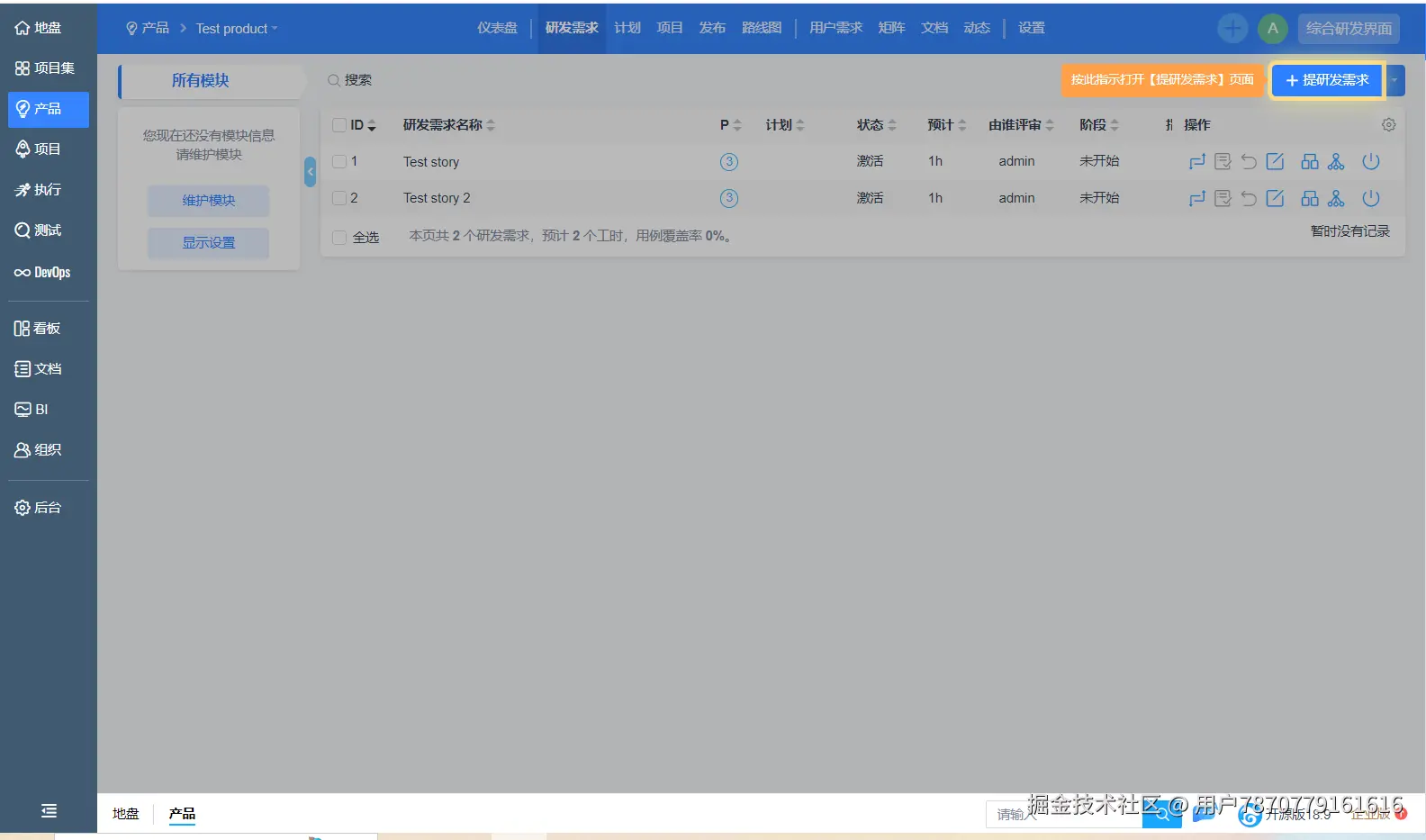Click tree hierarchy icon for Test story
The image size is (1426, 840).
[1336, 162]
